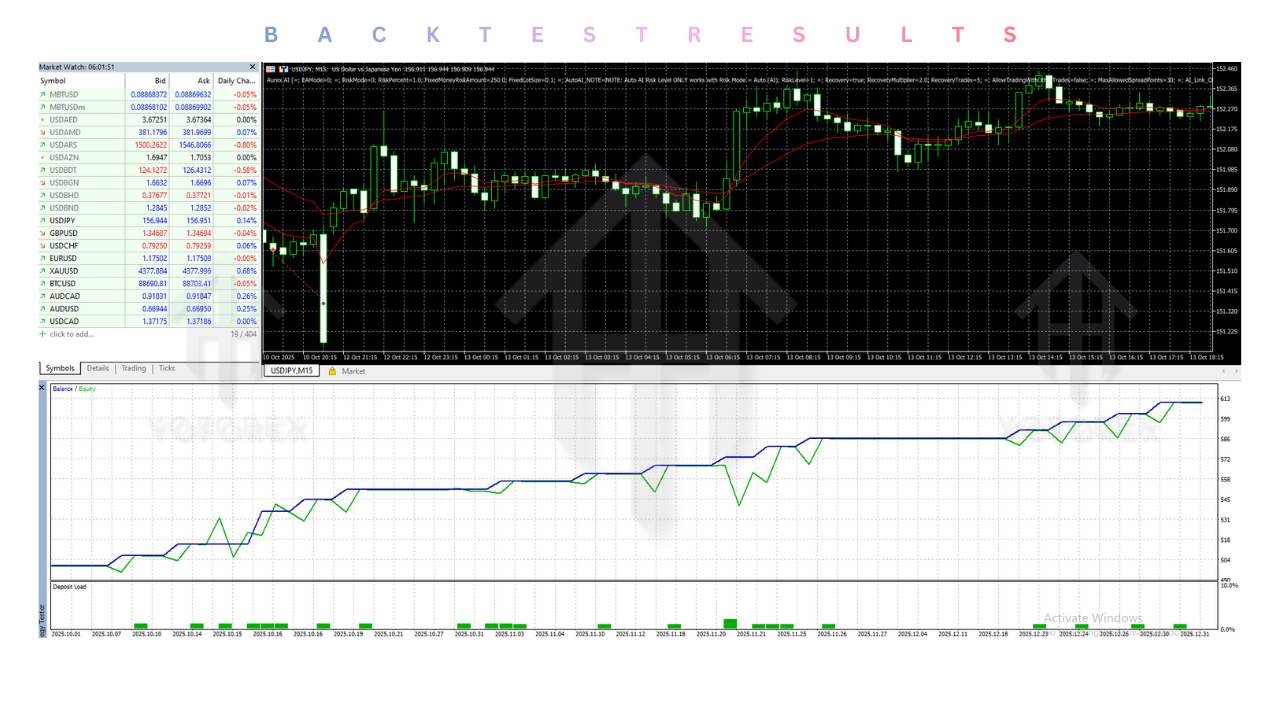Switch to the Ticks tab

pos(167,369)
